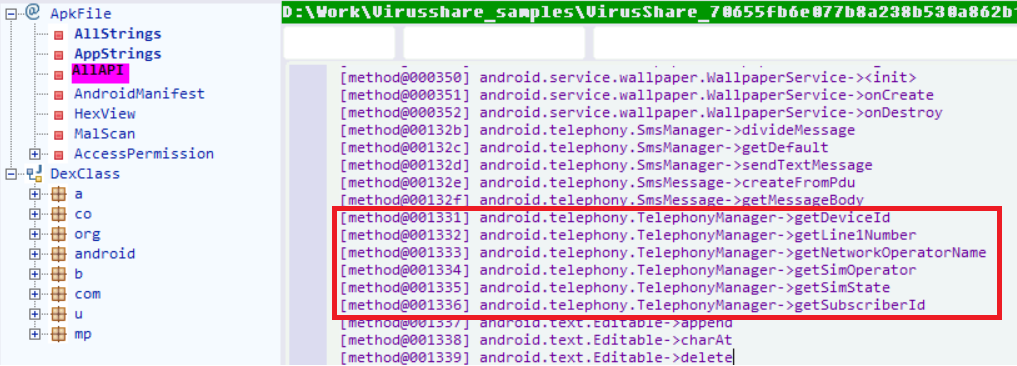The width and height of the screenshot is (1017, 366).
Task: Select the Editable->delete line
Action: [537, 358]
